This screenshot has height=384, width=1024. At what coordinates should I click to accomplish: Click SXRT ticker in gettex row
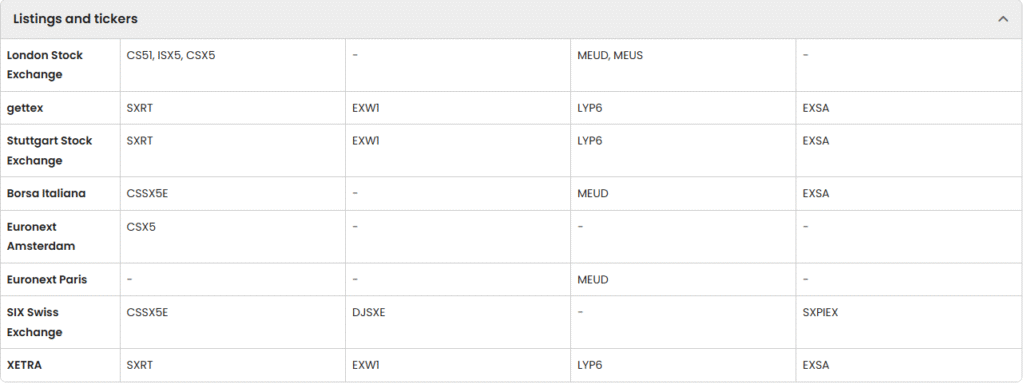(140, 108)
